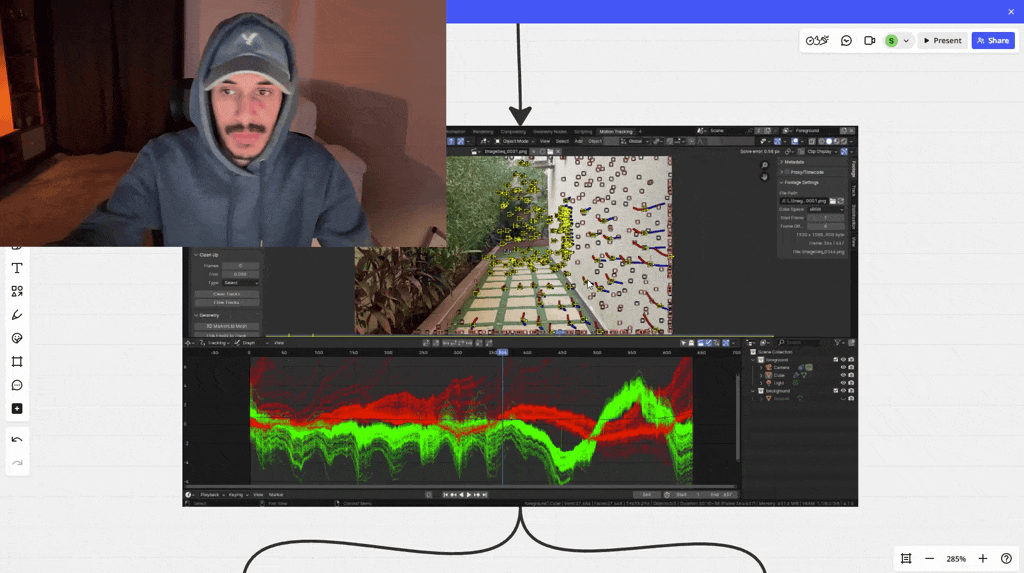Select the Pen drawing tool

17,315
